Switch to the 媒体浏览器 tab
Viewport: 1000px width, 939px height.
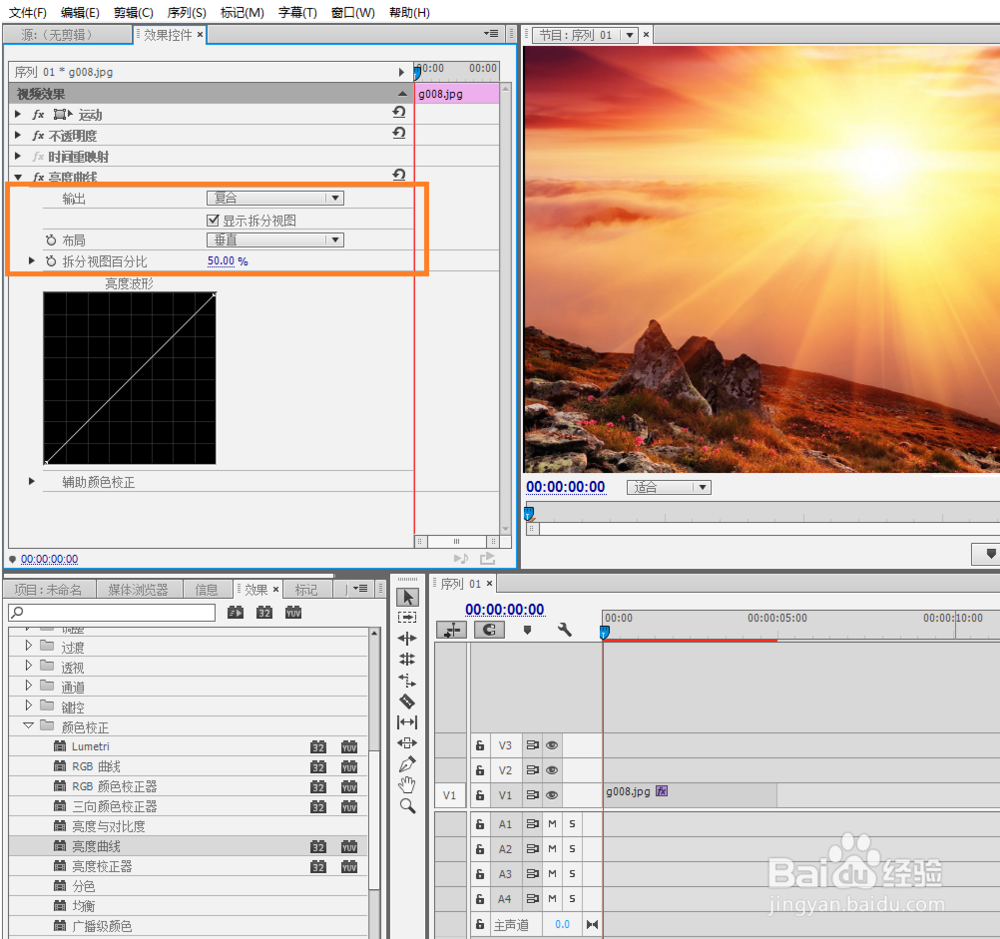click(138, 589)
